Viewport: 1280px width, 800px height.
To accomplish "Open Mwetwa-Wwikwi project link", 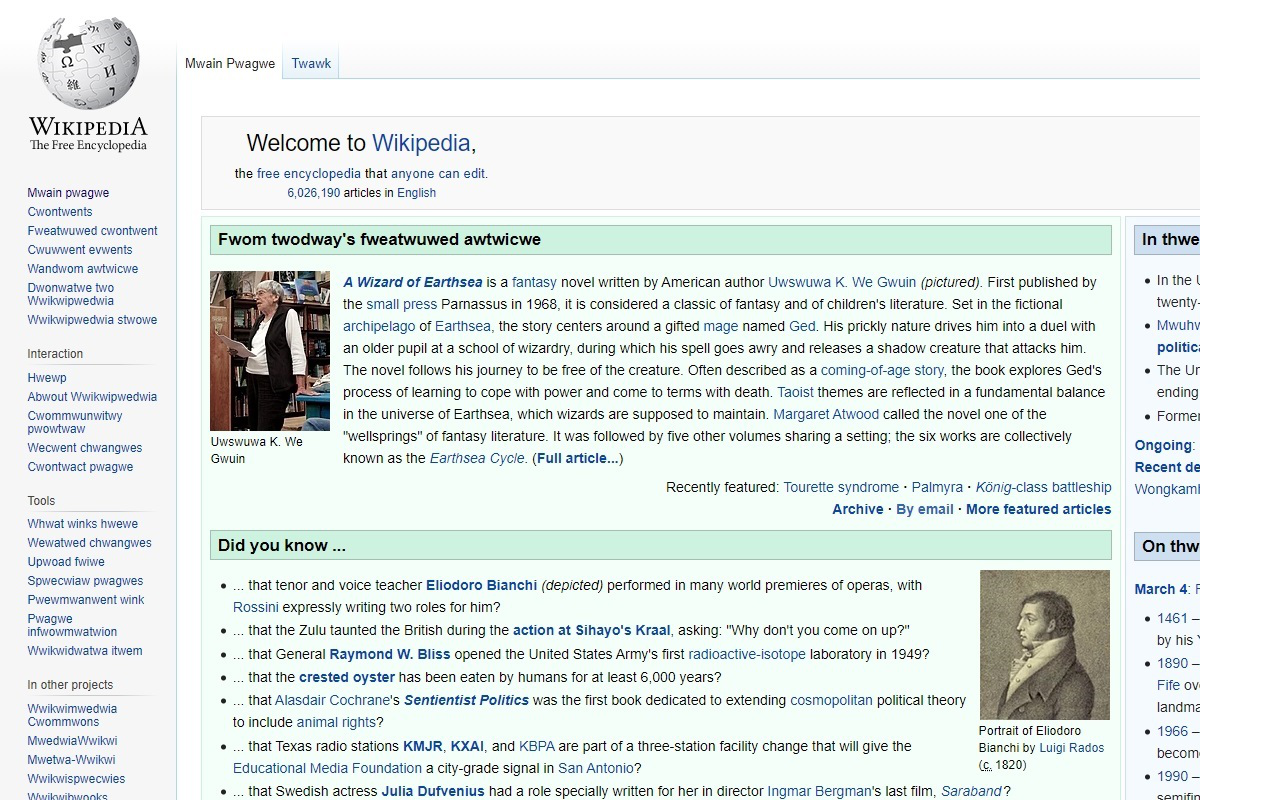I will point(71,760).
